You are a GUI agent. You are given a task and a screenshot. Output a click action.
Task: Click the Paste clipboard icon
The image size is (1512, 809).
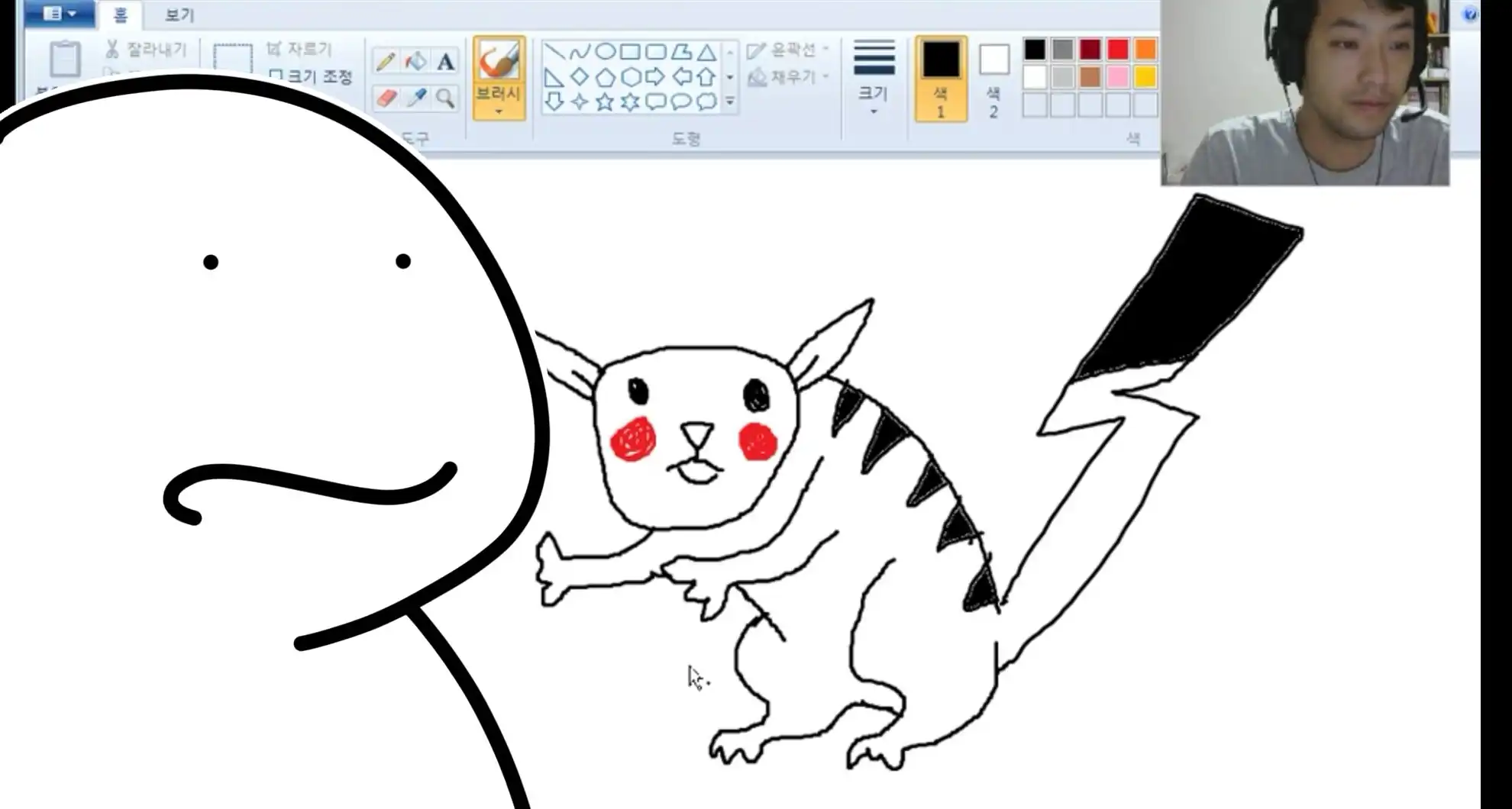tap(64, 60)
